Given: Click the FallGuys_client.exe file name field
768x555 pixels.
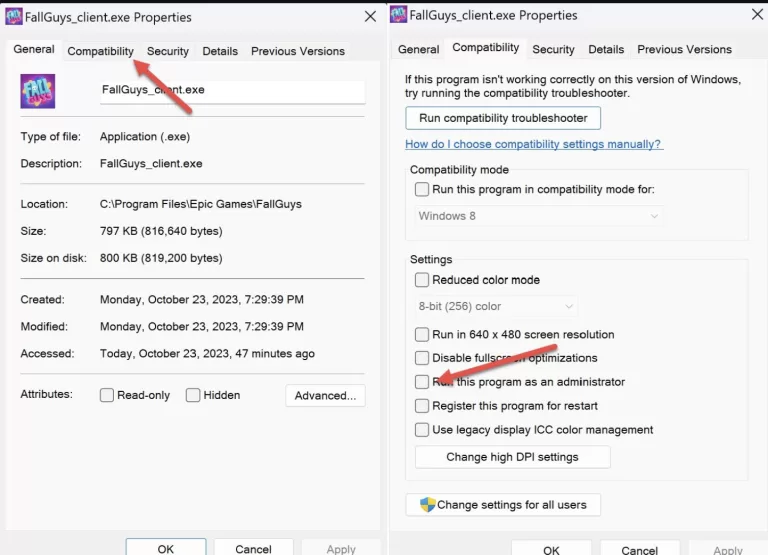Looking at the screenshot, I should (x=233, y=91).
